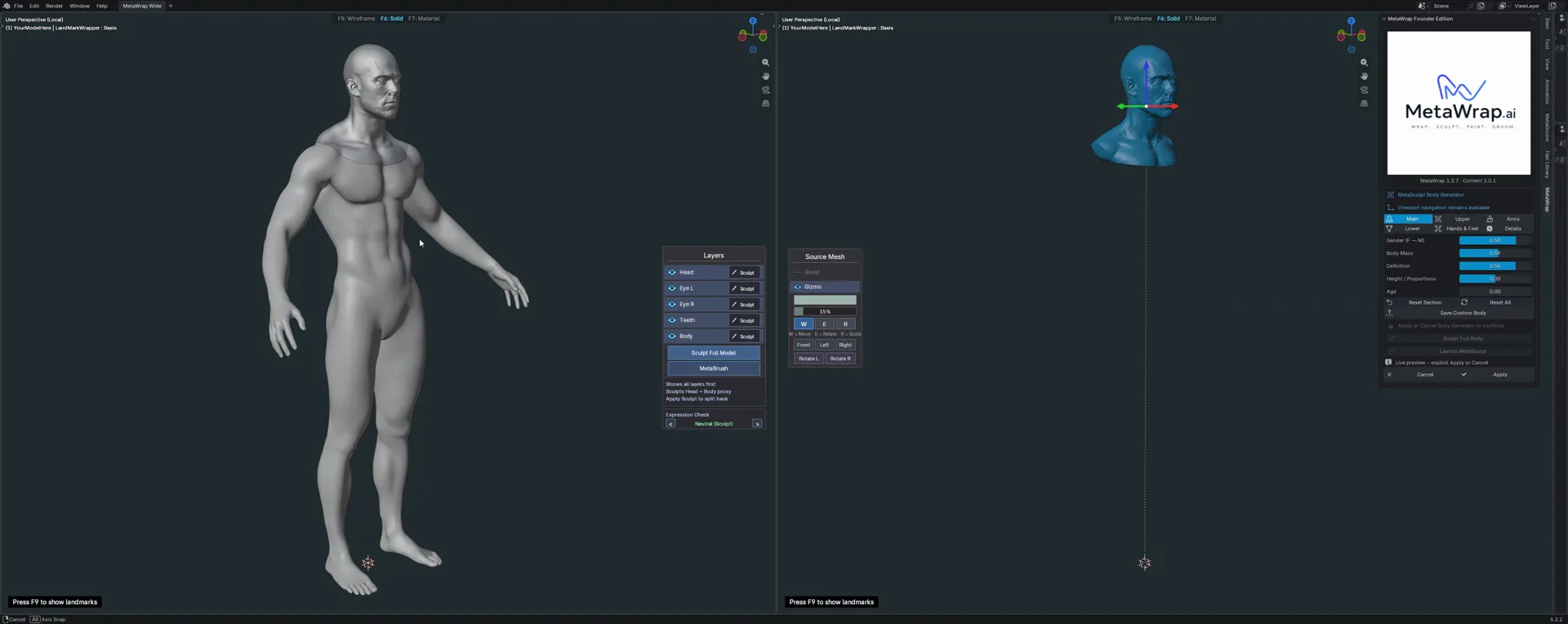Go to previous expression in Expression Check
The image size is (1568, 624).
pyautogui.click(x=670, y=424)
